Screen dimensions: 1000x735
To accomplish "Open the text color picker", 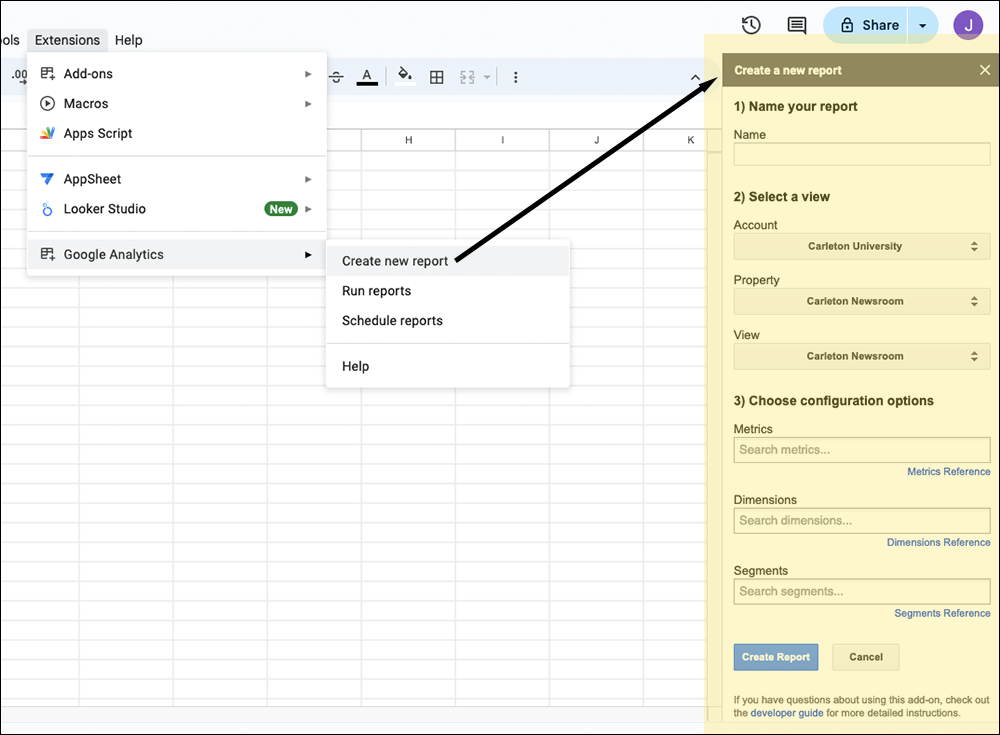I will 367,77.
